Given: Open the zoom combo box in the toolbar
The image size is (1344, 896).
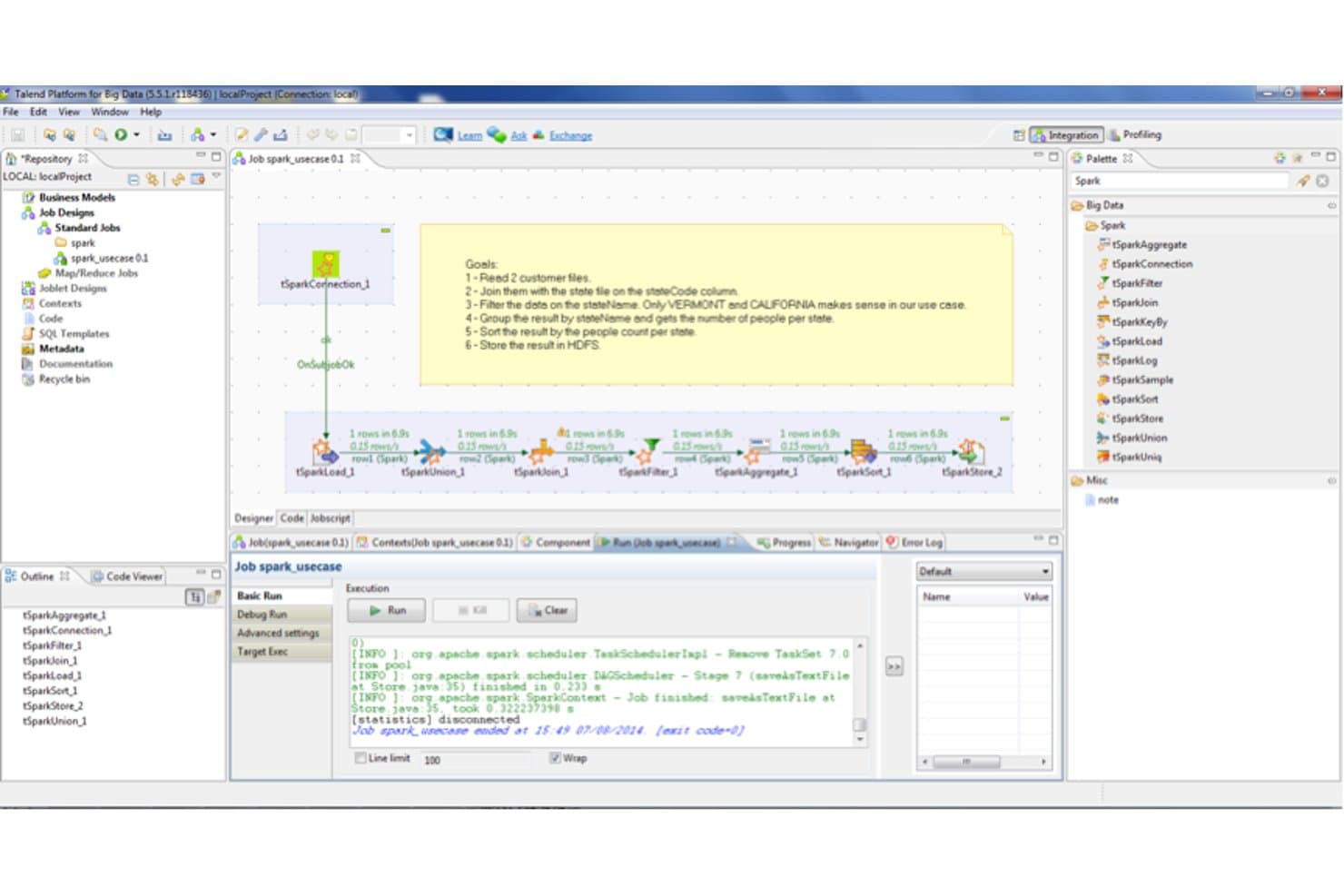Looking at the screenshot, I should (x=389, y=135).
